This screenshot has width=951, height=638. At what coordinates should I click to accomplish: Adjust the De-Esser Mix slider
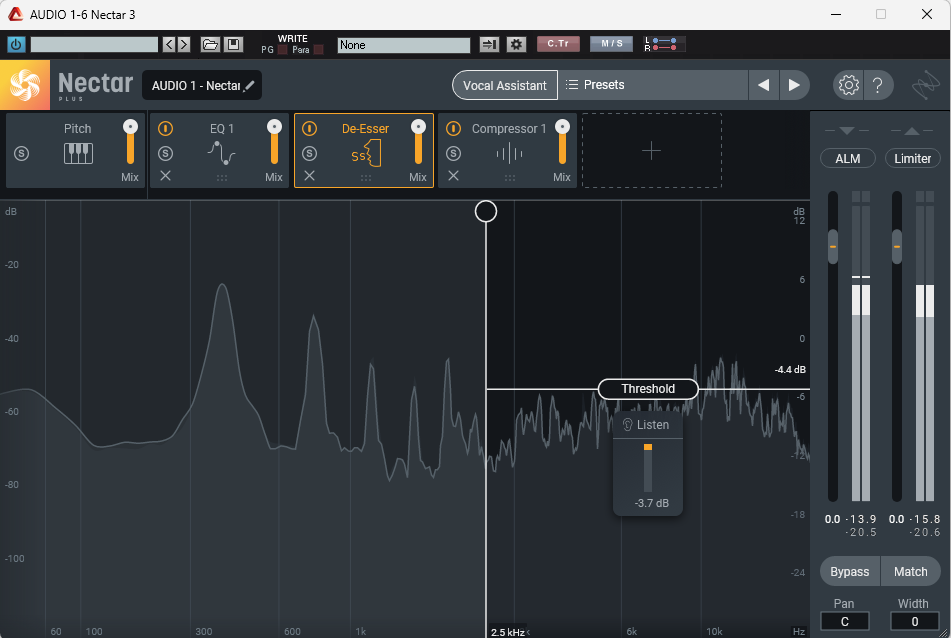click(x=418, y=143)
